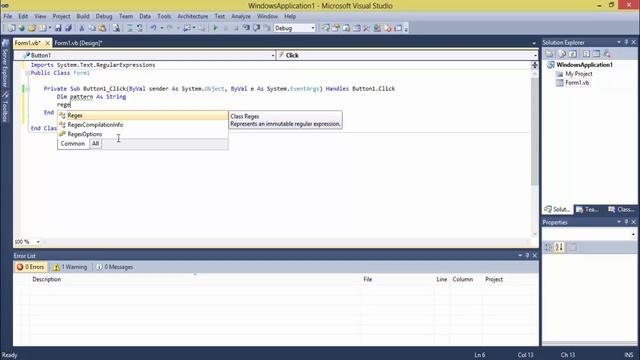Screen dimensions: 640x360
Task: Click the Open File toolbar icon
Action: (x=33, y=28)
